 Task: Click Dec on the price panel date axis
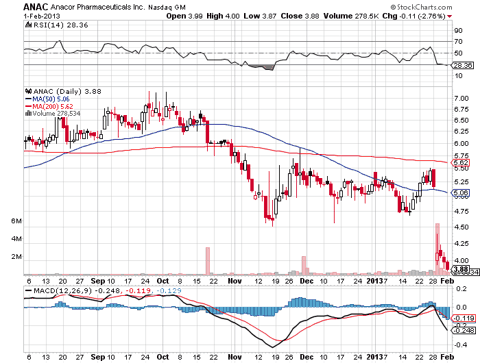coord(307,281)
